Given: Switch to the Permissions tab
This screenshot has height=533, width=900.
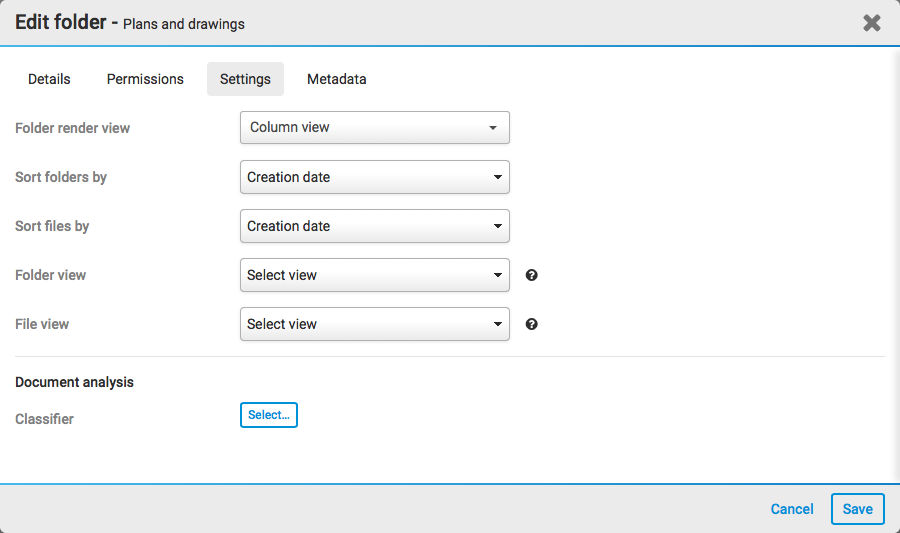Looking at the screenshot, I should click(145, 79).
